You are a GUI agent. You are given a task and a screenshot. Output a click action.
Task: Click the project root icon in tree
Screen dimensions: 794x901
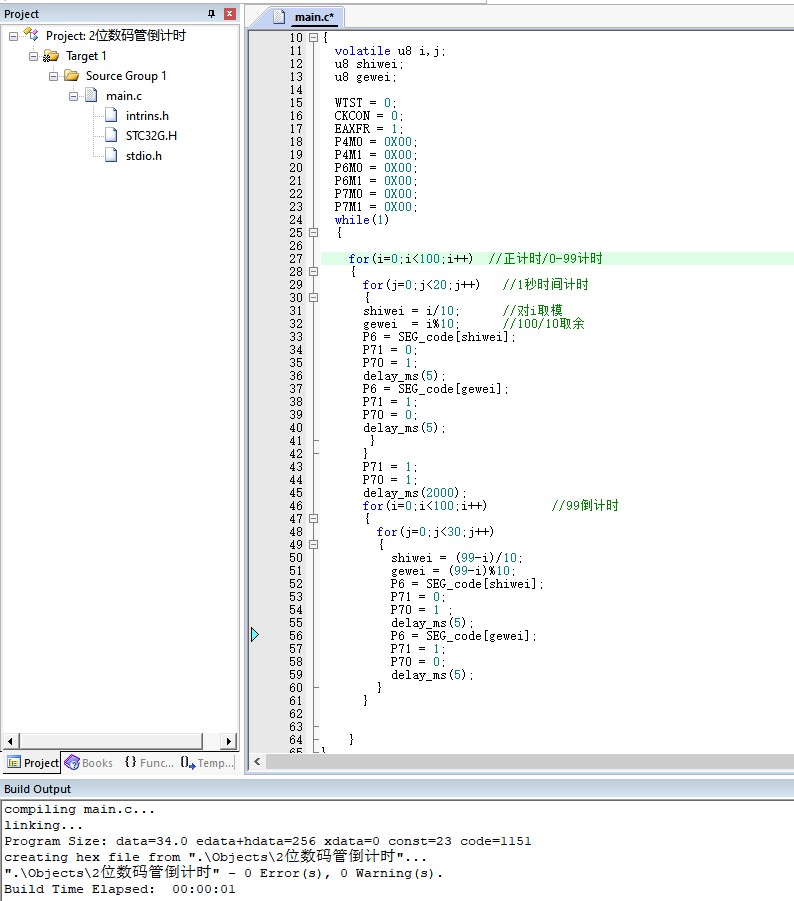(x=30, y=35)
